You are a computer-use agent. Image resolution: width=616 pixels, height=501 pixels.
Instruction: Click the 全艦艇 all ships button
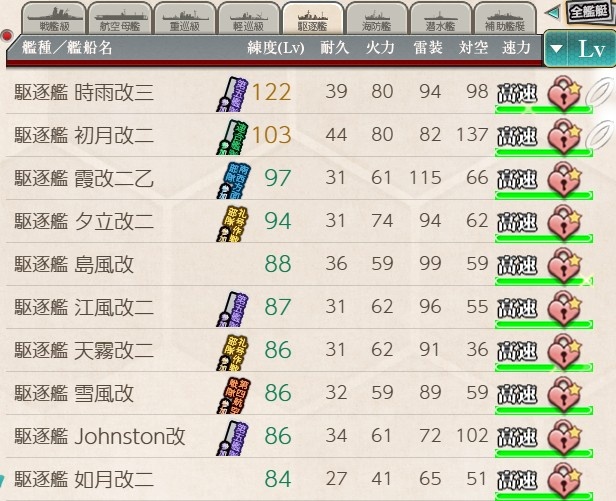coord(588,12)
